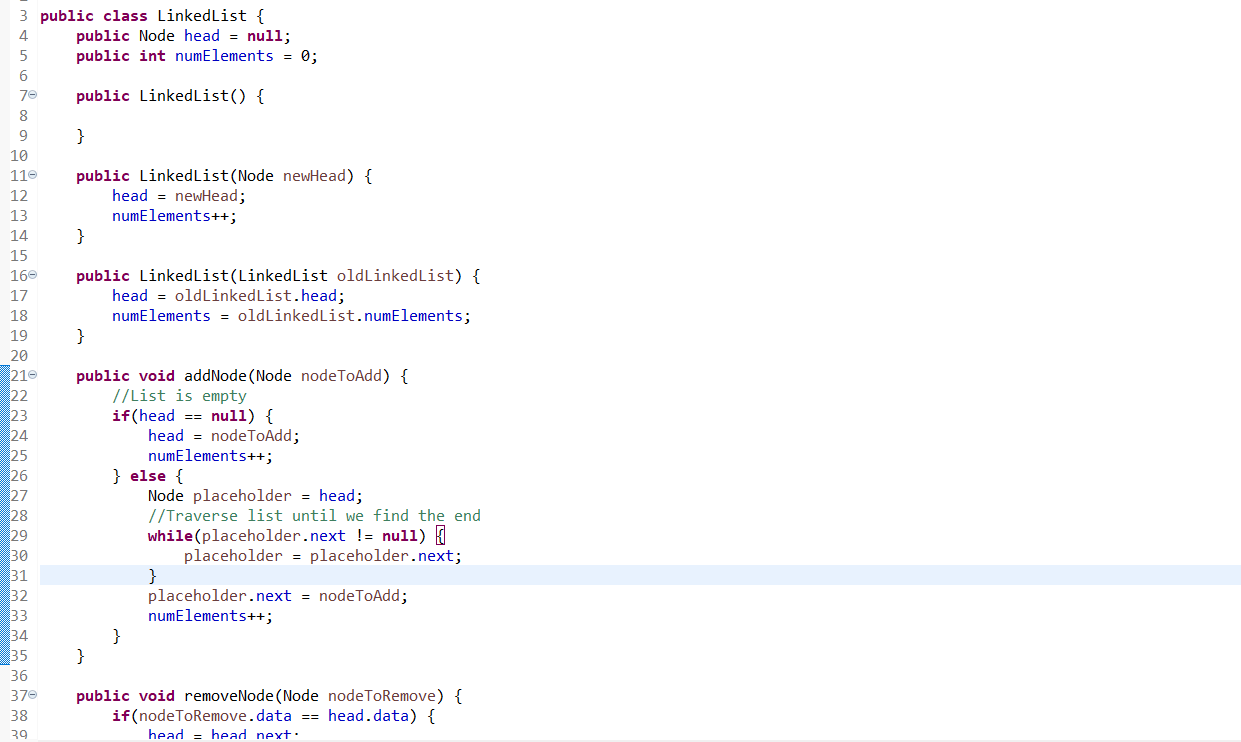Image resolution: width=1241 pixels, height=742 pixels.
Task: Click line number 10 in the gutter
Action: click(x=19, y=156)
